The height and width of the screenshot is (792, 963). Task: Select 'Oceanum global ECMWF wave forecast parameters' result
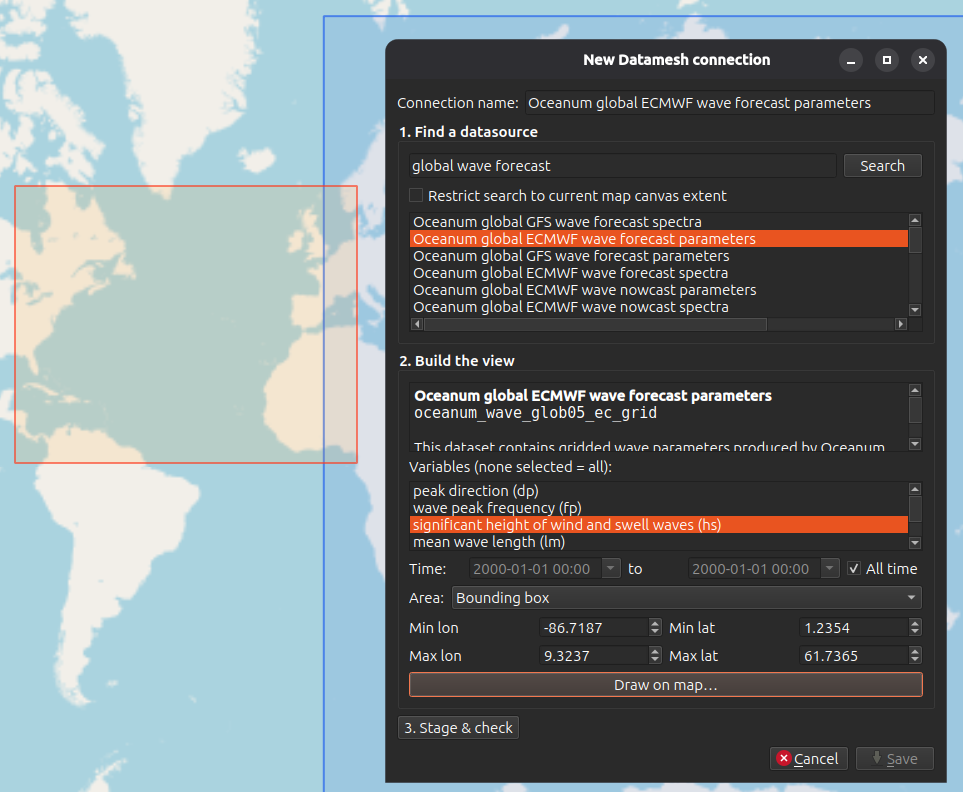[x=659, y=239]
